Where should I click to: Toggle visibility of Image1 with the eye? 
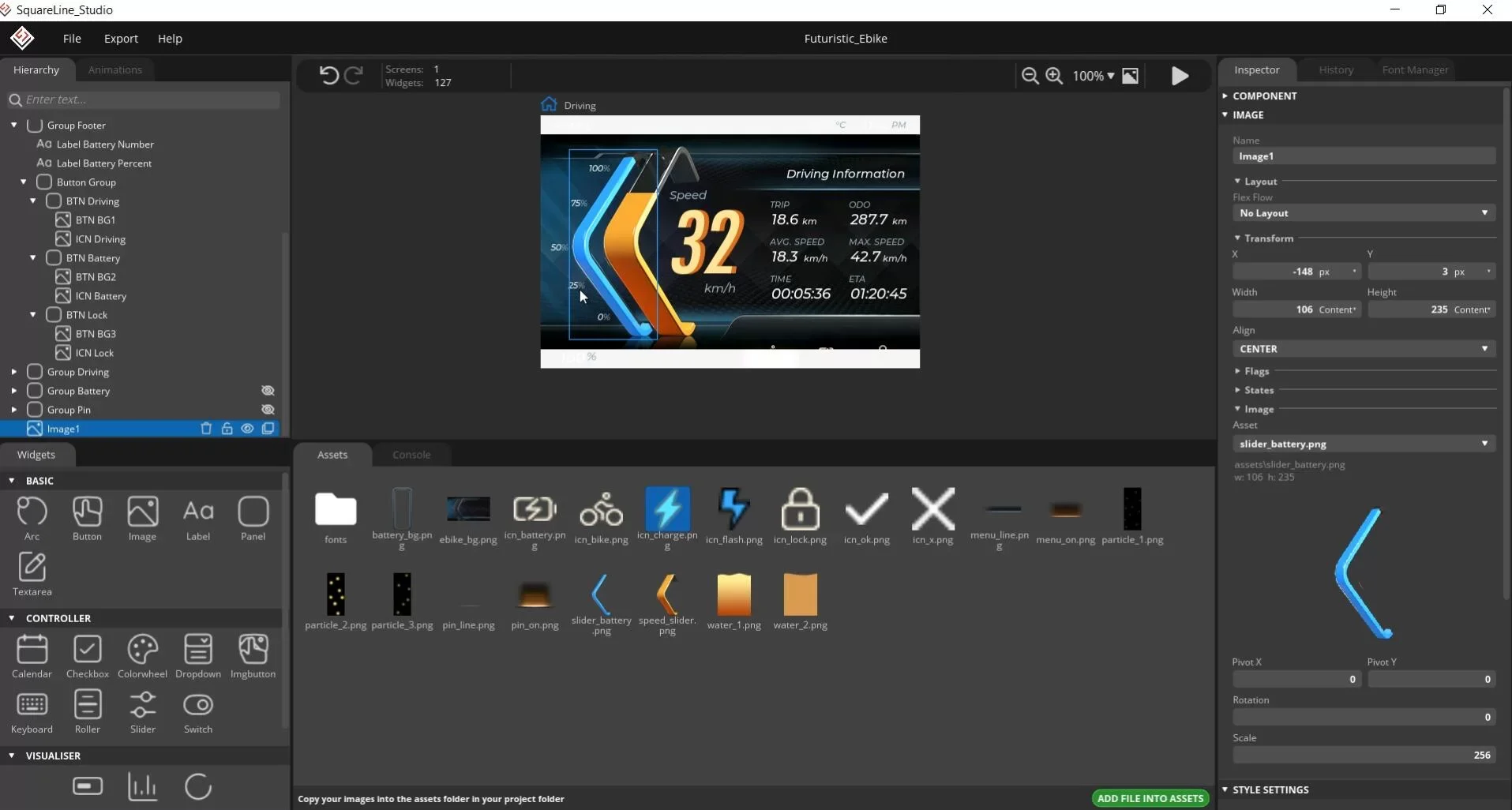coord(247,428)
